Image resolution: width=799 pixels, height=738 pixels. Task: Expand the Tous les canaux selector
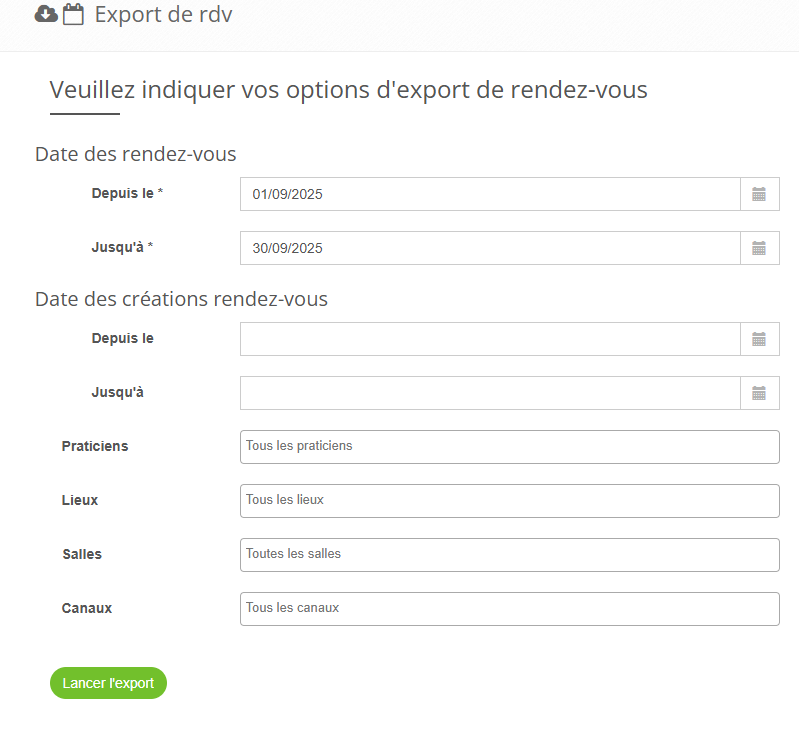[509, 609]
